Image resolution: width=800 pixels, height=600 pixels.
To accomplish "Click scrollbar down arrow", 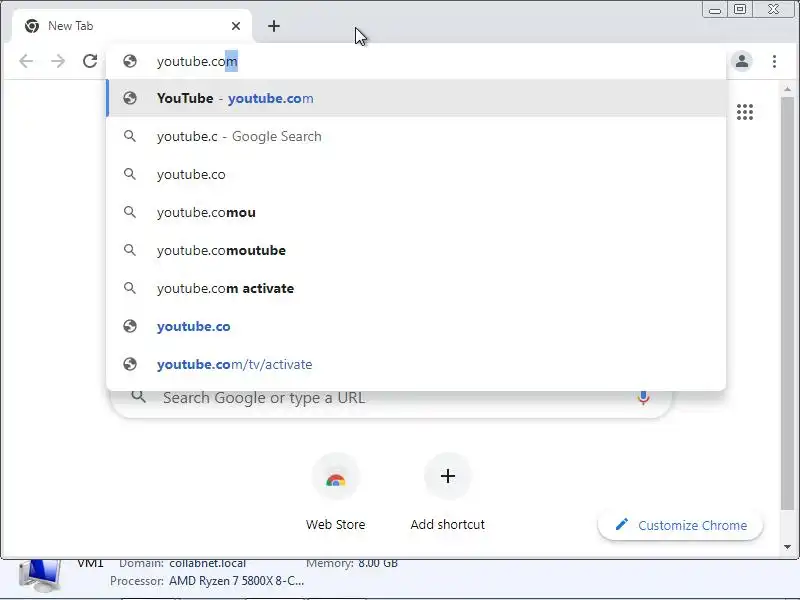I will (787, 547).
